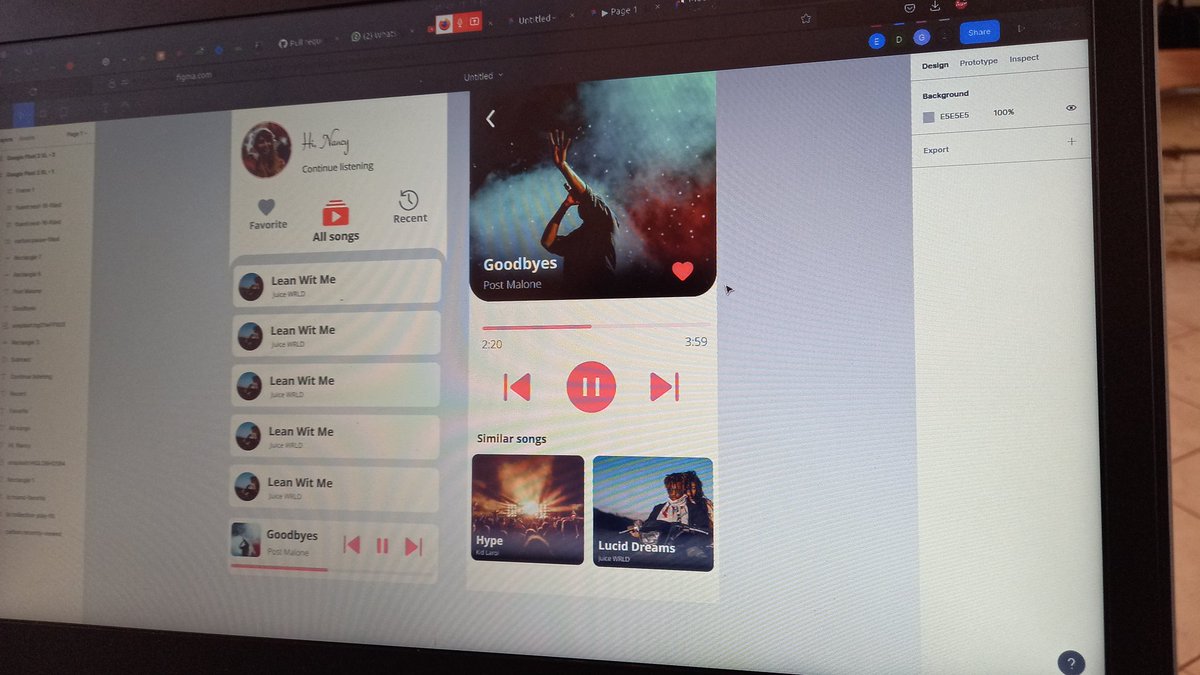1200x675 pixels.
Task: Click the Background color swatch E5E5E5
Action: tap(928, 116)
